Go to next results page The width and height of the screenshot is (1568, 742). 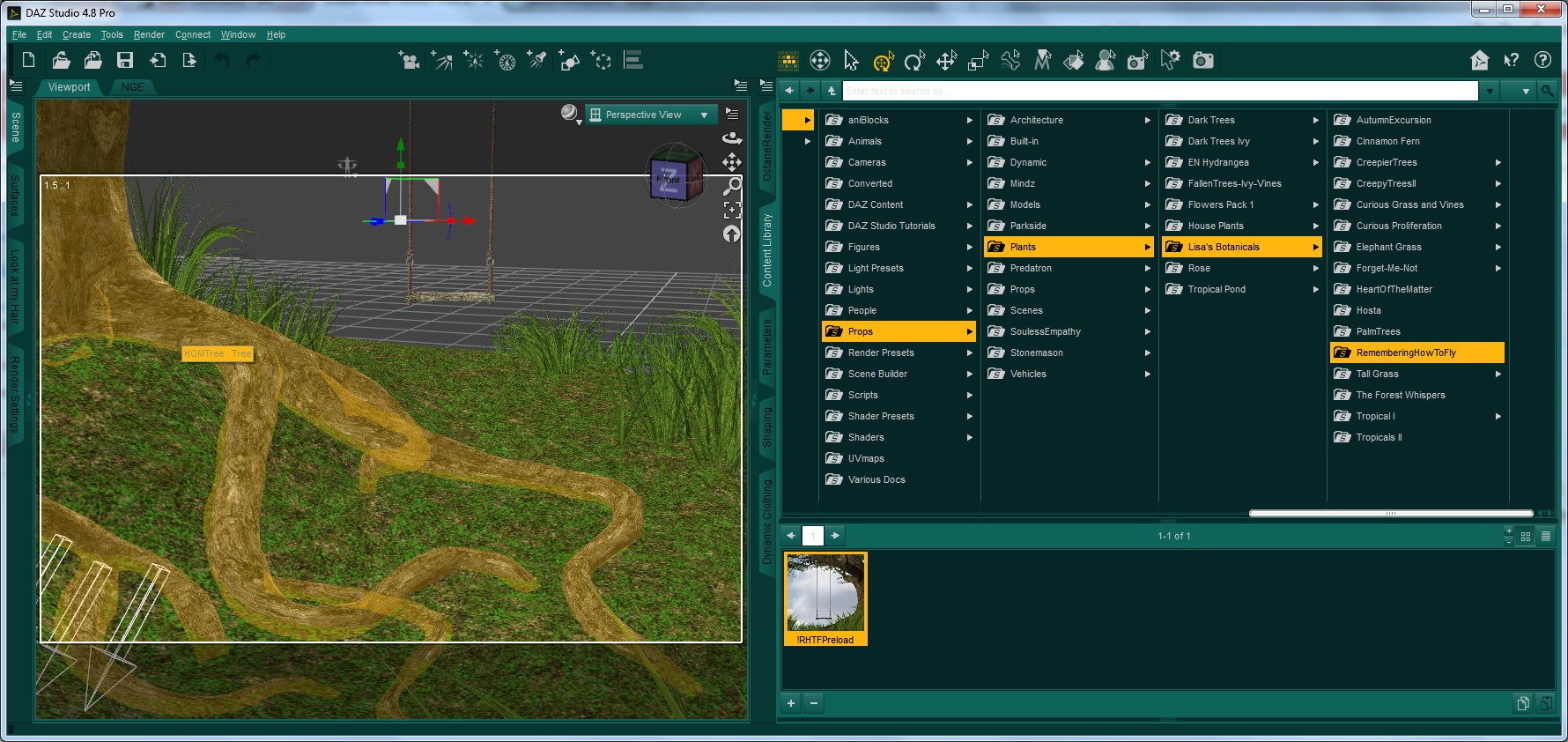tap(835, 536)
